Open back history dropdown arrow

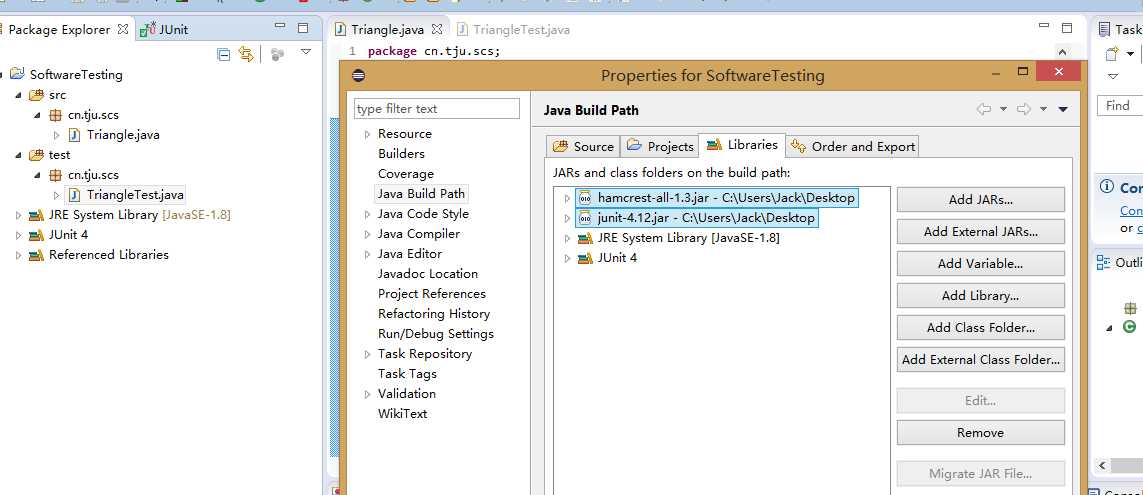tap(1003, 109)
